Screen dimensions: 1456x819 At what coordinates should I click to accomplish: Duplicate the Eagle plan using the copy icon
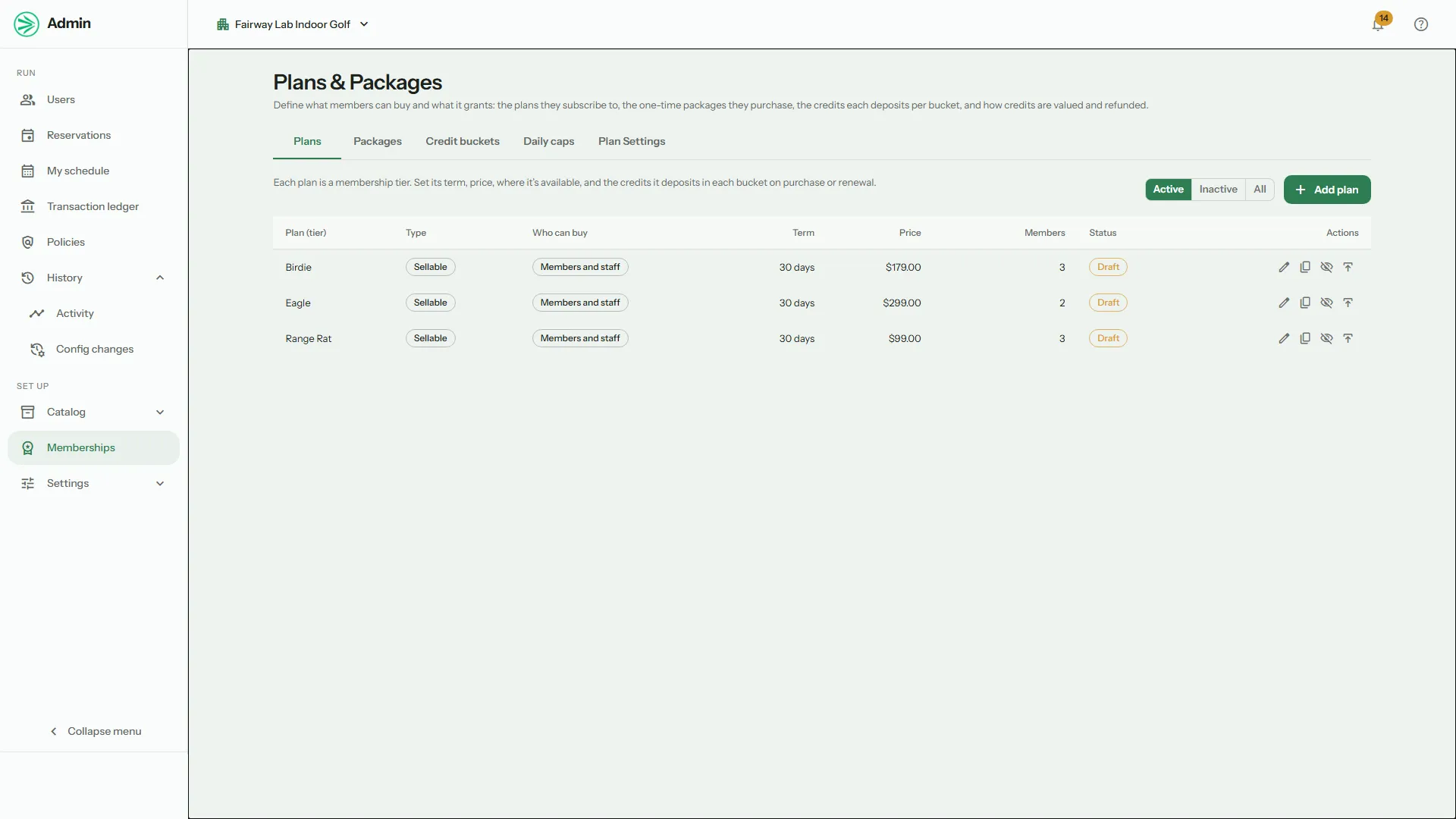click(1305, 303)
